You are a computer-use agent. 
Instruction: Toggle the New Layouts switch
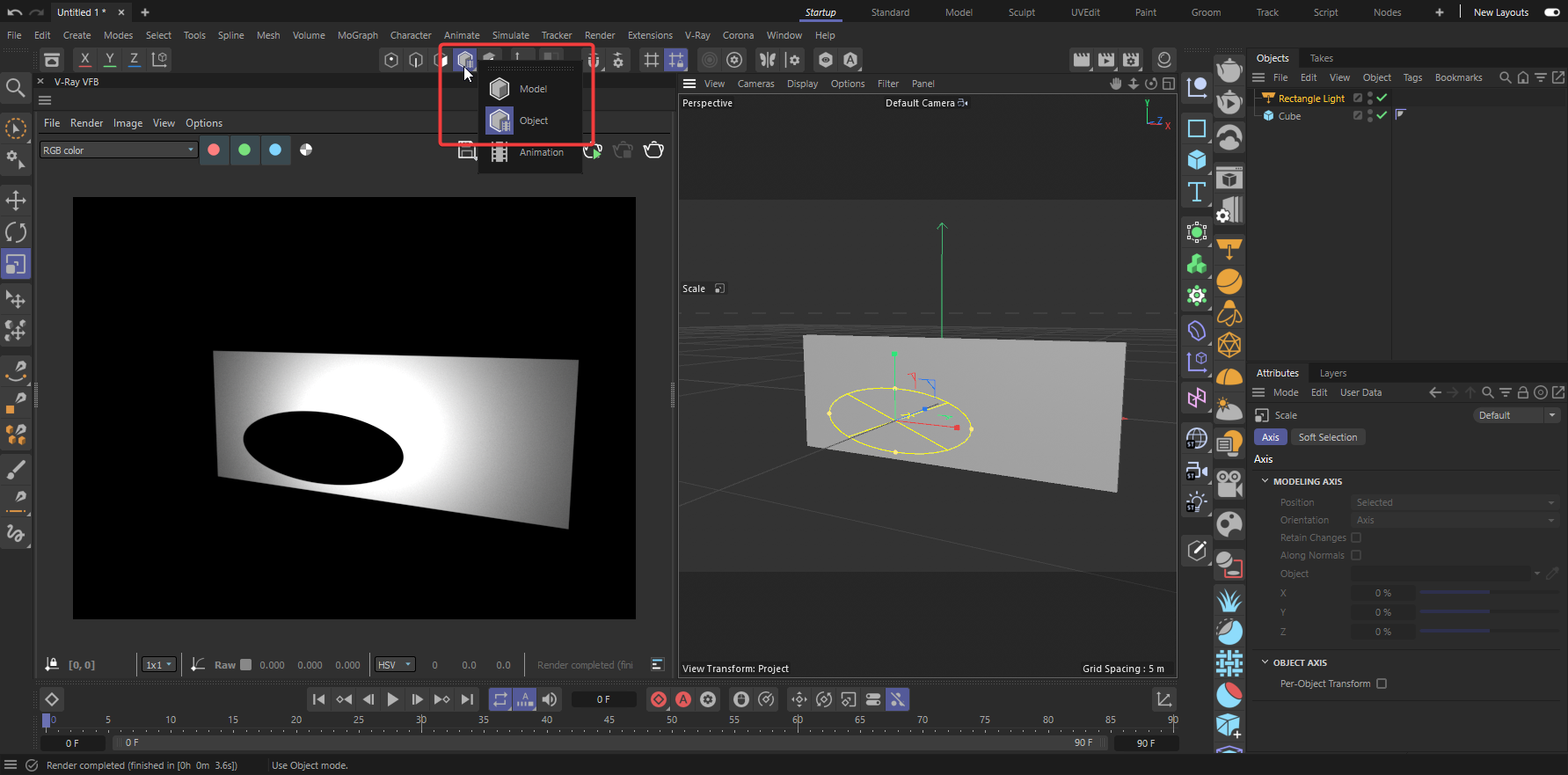click(x=1552, y=12)
